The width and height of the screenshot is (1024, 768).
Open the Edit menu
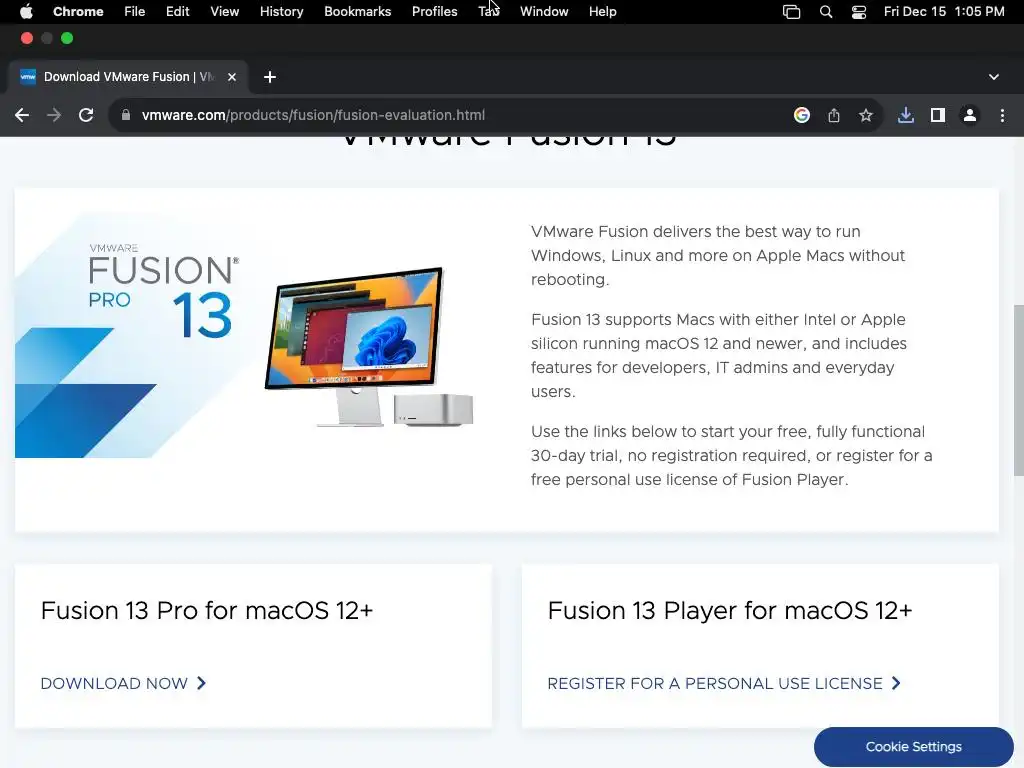click(x=178, y=12)
